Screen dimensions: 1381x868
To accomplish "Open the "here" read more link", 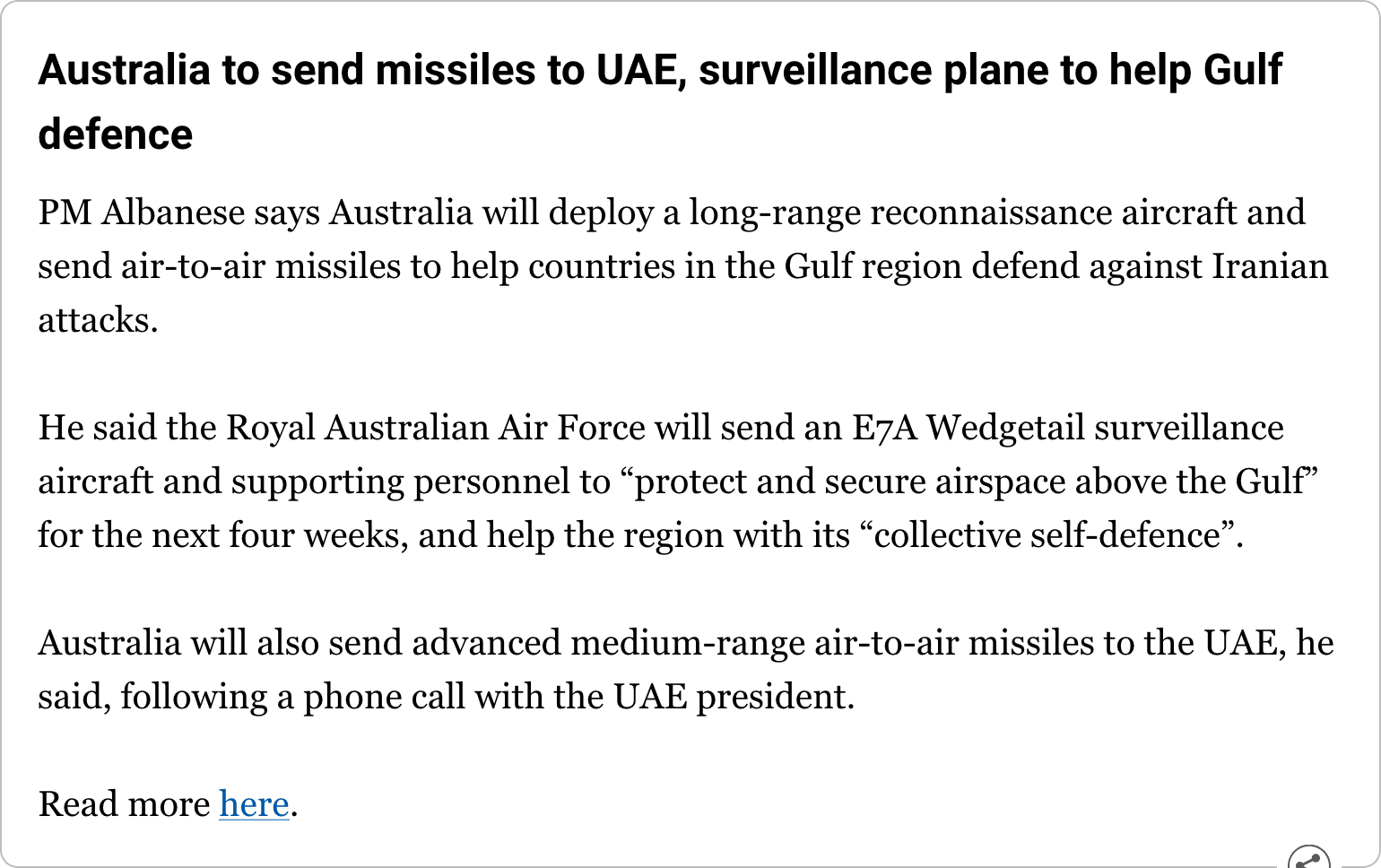I will click(254, 804).
